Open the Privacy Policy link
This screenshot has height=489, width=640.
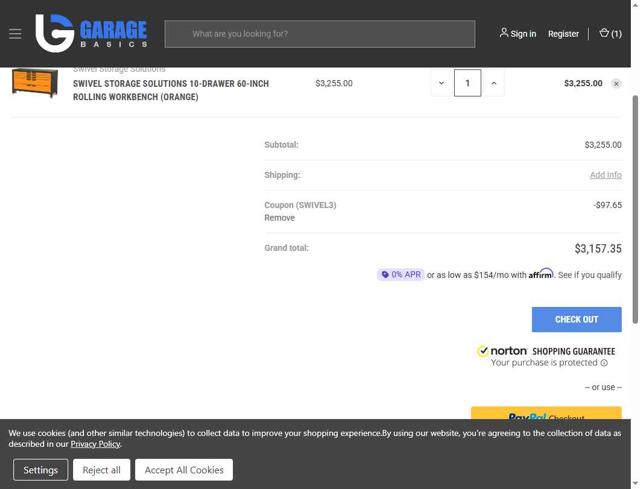point(96,444)
